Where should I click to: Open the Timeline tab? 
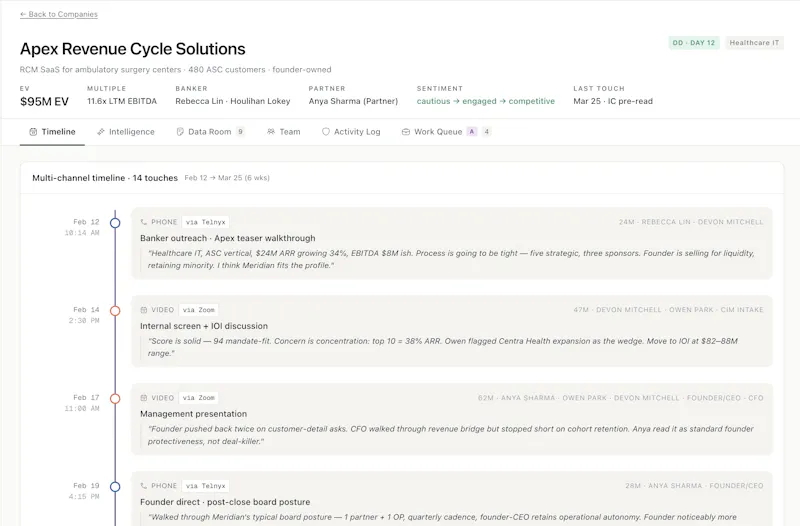[x=52, y=132]
